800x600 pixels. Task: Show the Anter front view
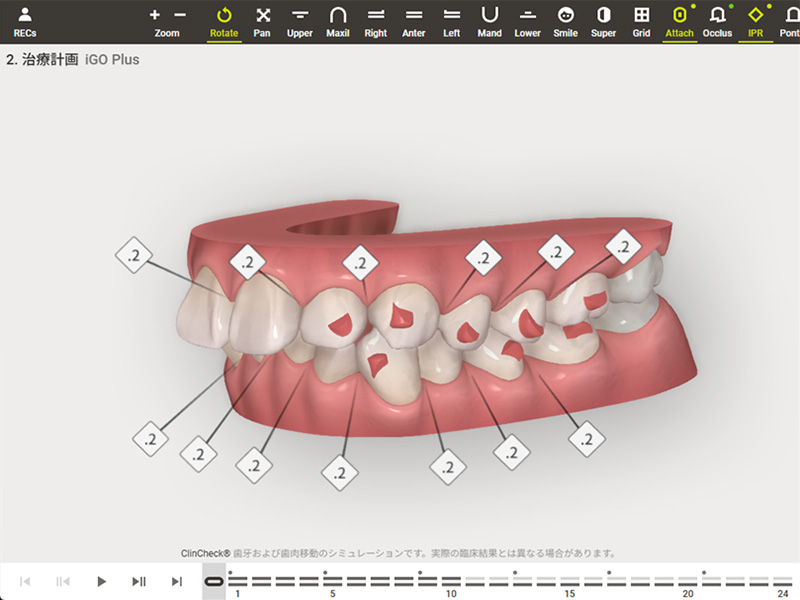pyautogui.click(x=414, y=21)
